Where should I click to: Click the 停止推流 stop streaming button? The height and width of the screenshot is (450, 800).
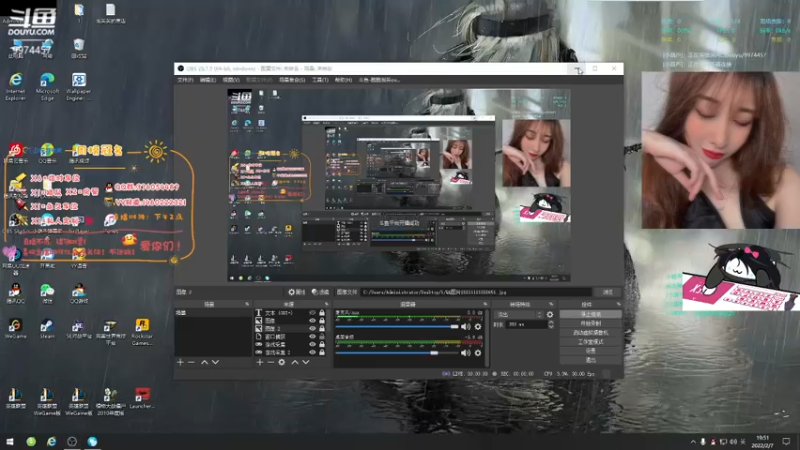(591, 314)
